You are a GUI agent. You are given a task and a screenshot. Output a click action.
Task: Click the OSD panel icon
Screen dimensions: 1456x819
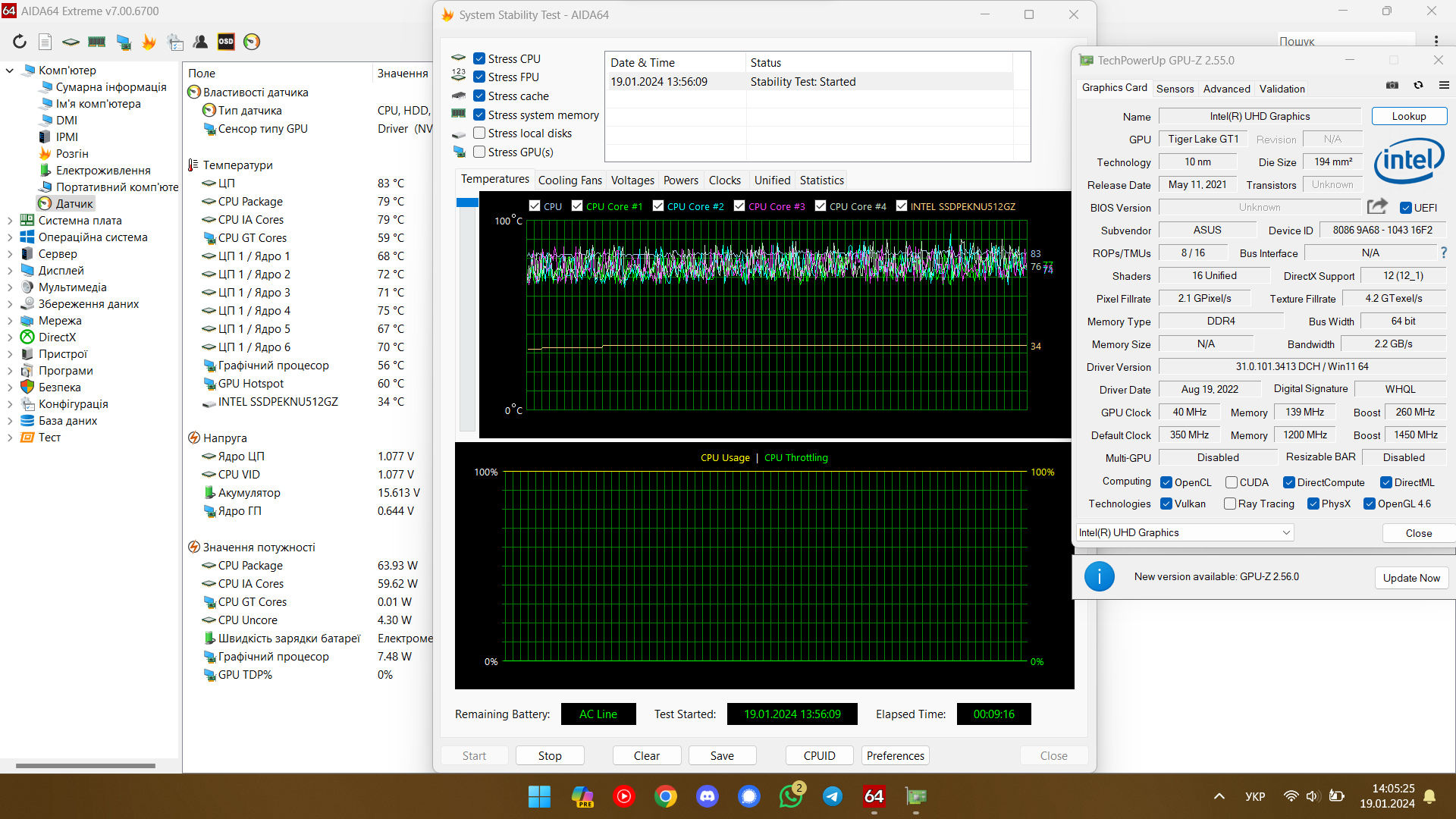pyautogui.click(x=226, y=42)
